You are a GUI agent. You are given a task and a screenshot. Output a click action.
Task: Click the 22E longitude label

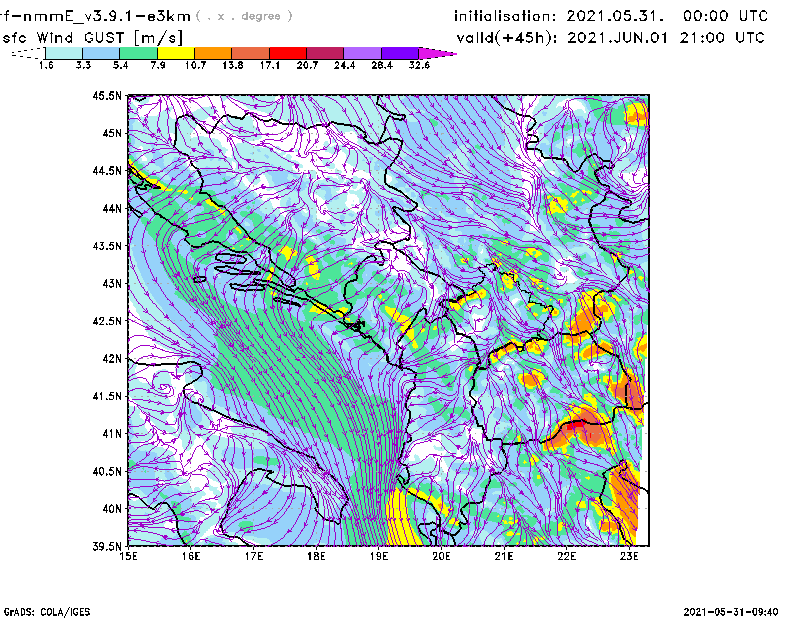[x=566, y=556]
